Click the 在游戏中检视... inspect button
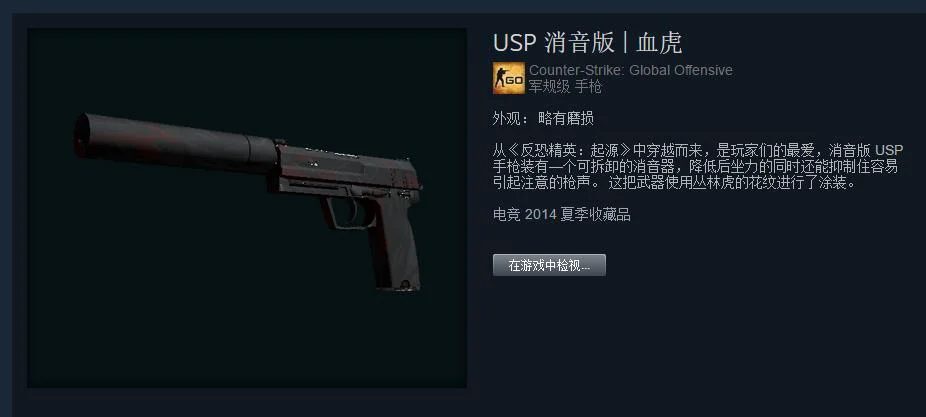Viewport: 926px width, 417px height. pos(549,265)
